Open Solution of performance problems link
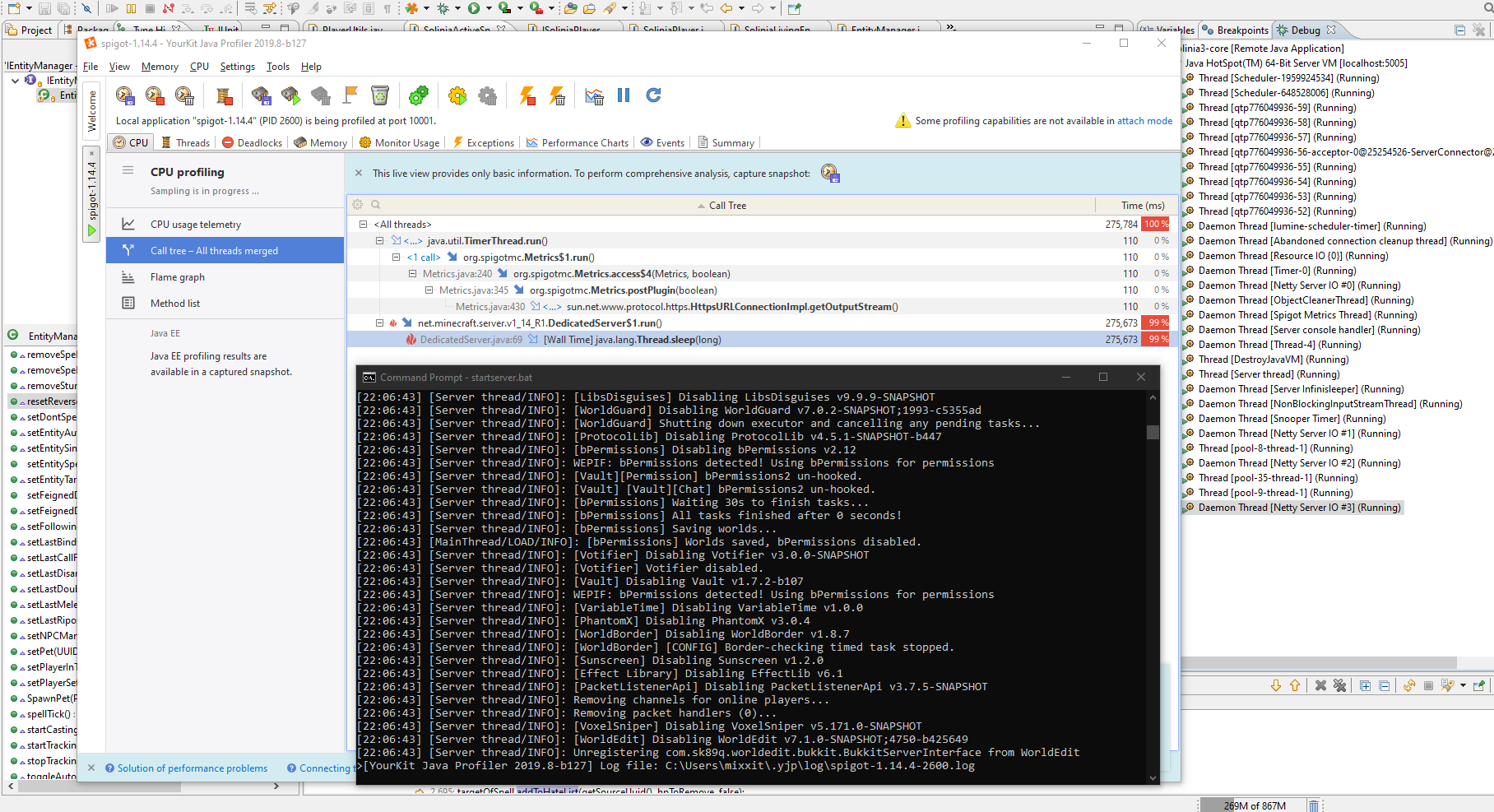The width and height of the screenshot is (1494, 812). pyautogui.click(x=193, y=768)
